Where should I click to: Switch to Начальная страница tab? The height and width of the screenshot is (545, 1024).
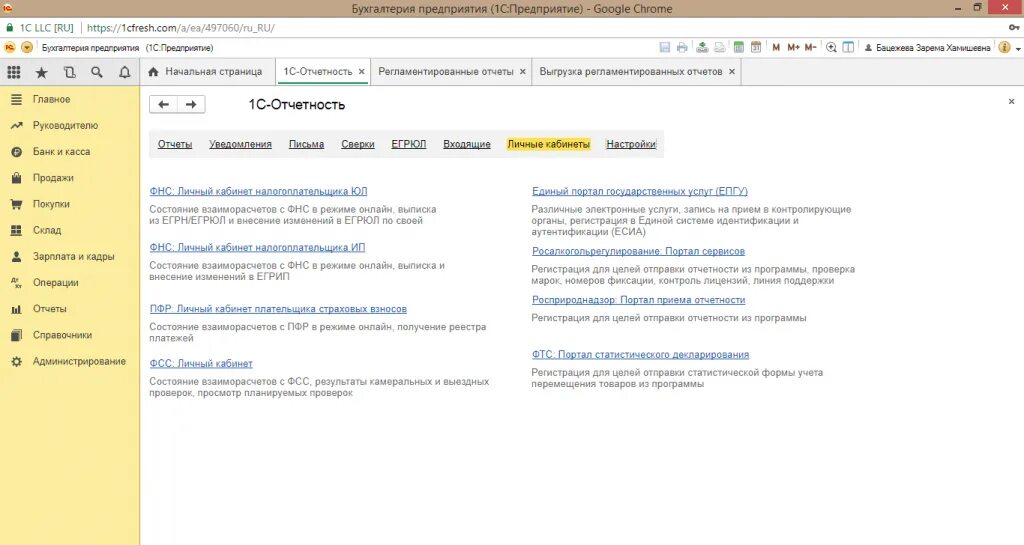point(205,72)
